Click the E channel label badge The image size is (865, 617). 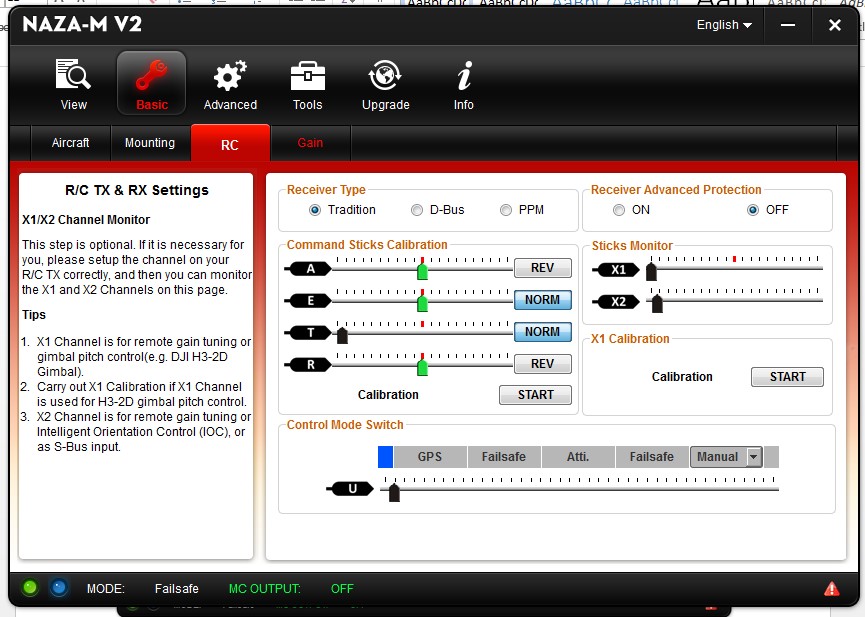point(308,301)
